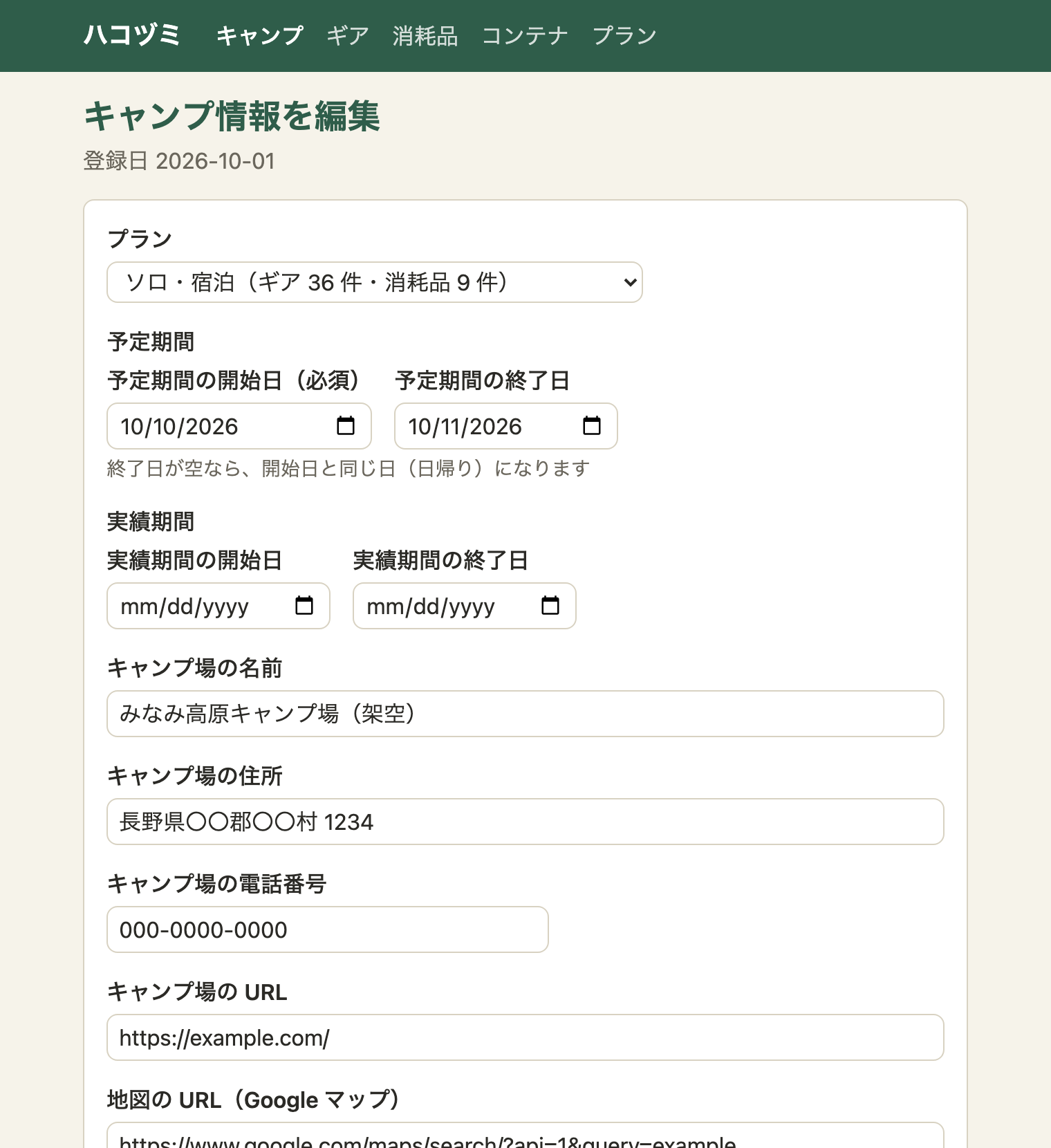Click the phone number field 000-0000-0000

pos(328,929)
